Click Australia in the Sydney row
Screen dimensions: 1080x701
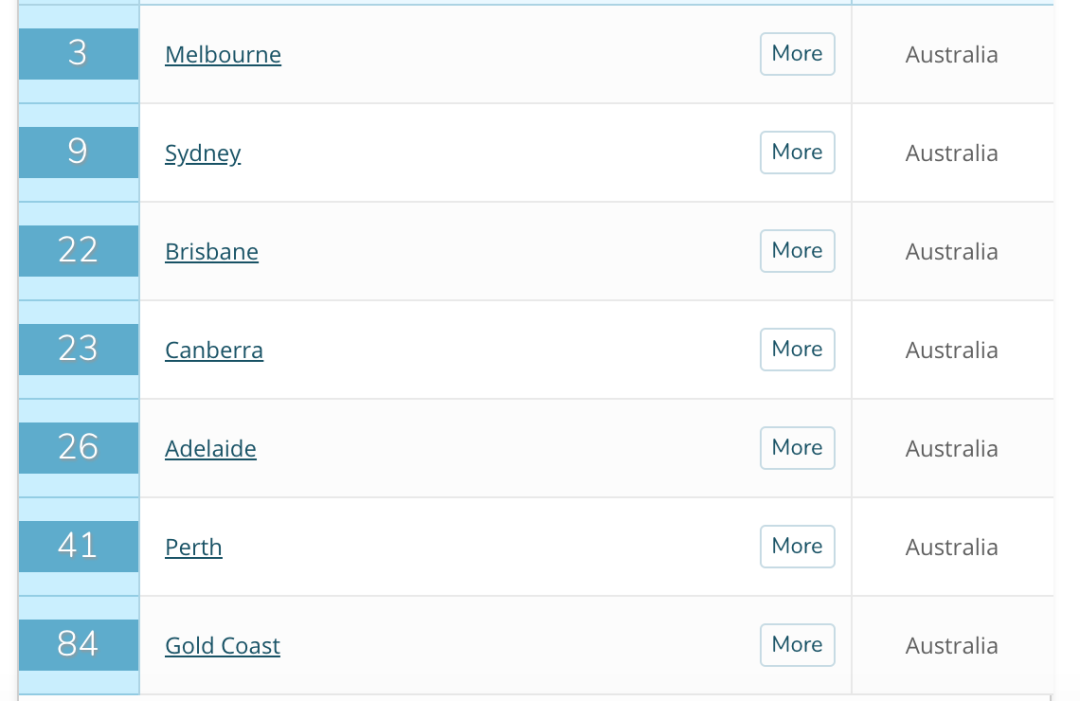coord(951,153)
